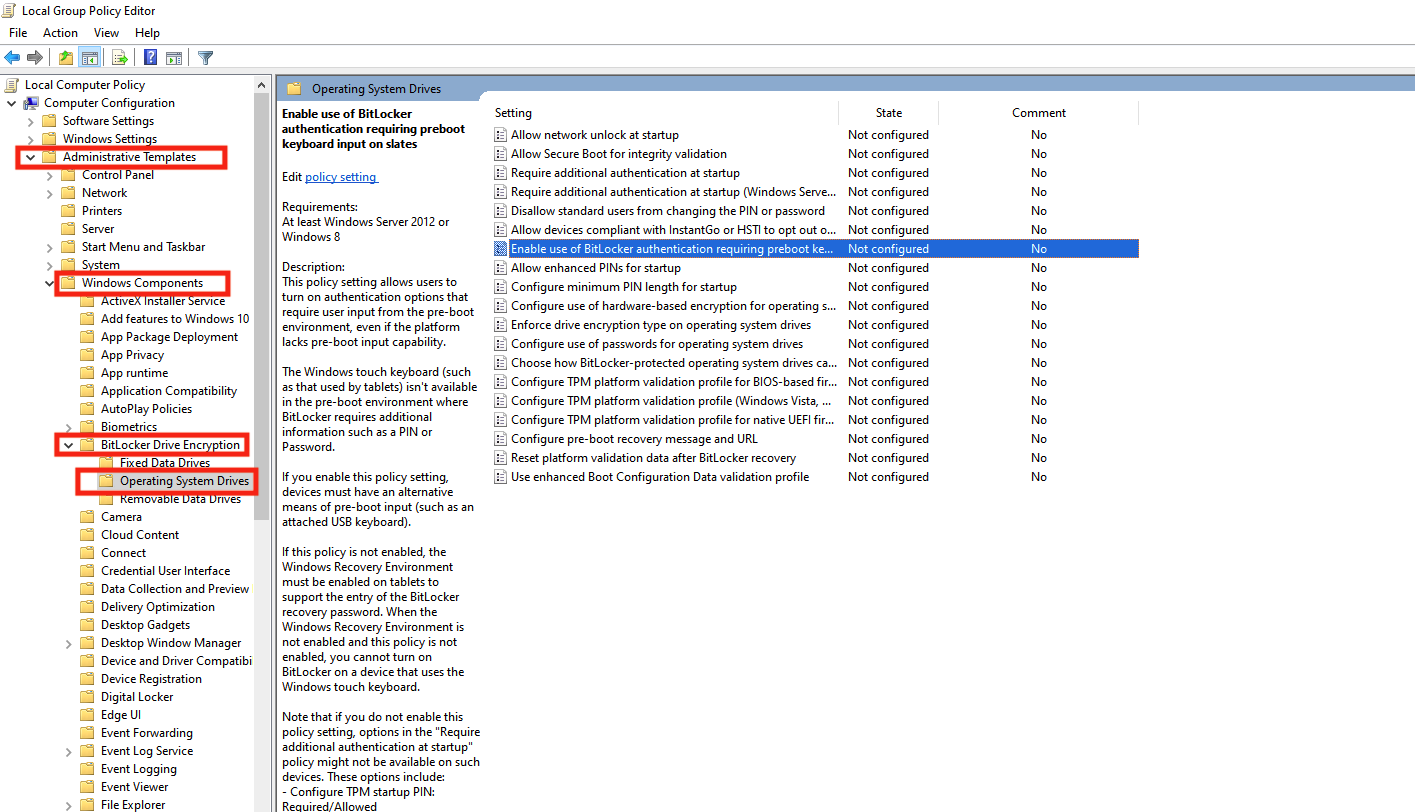
Task: Collapse the Computer Configuration node
Action: (x=11, y=103)
